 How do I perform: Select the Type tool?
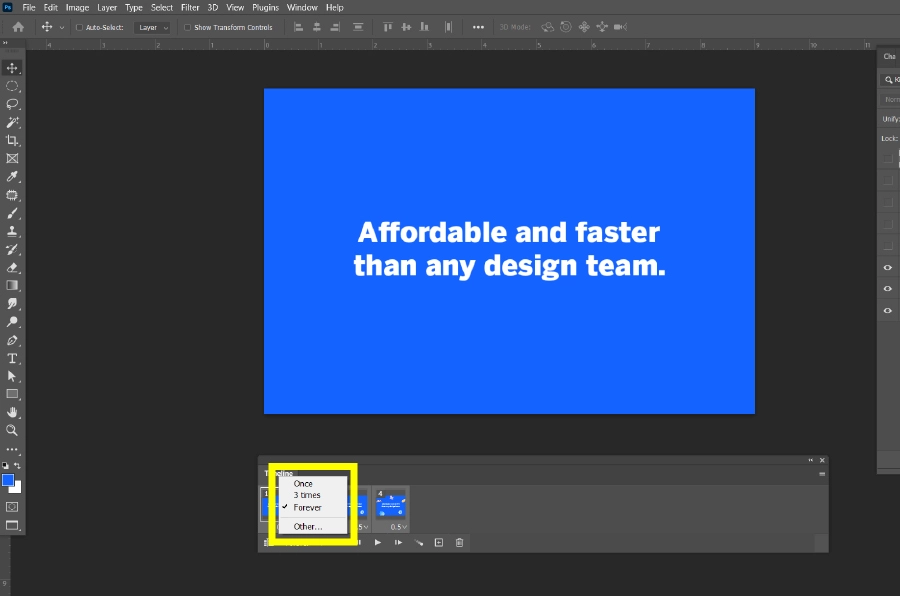13,357
